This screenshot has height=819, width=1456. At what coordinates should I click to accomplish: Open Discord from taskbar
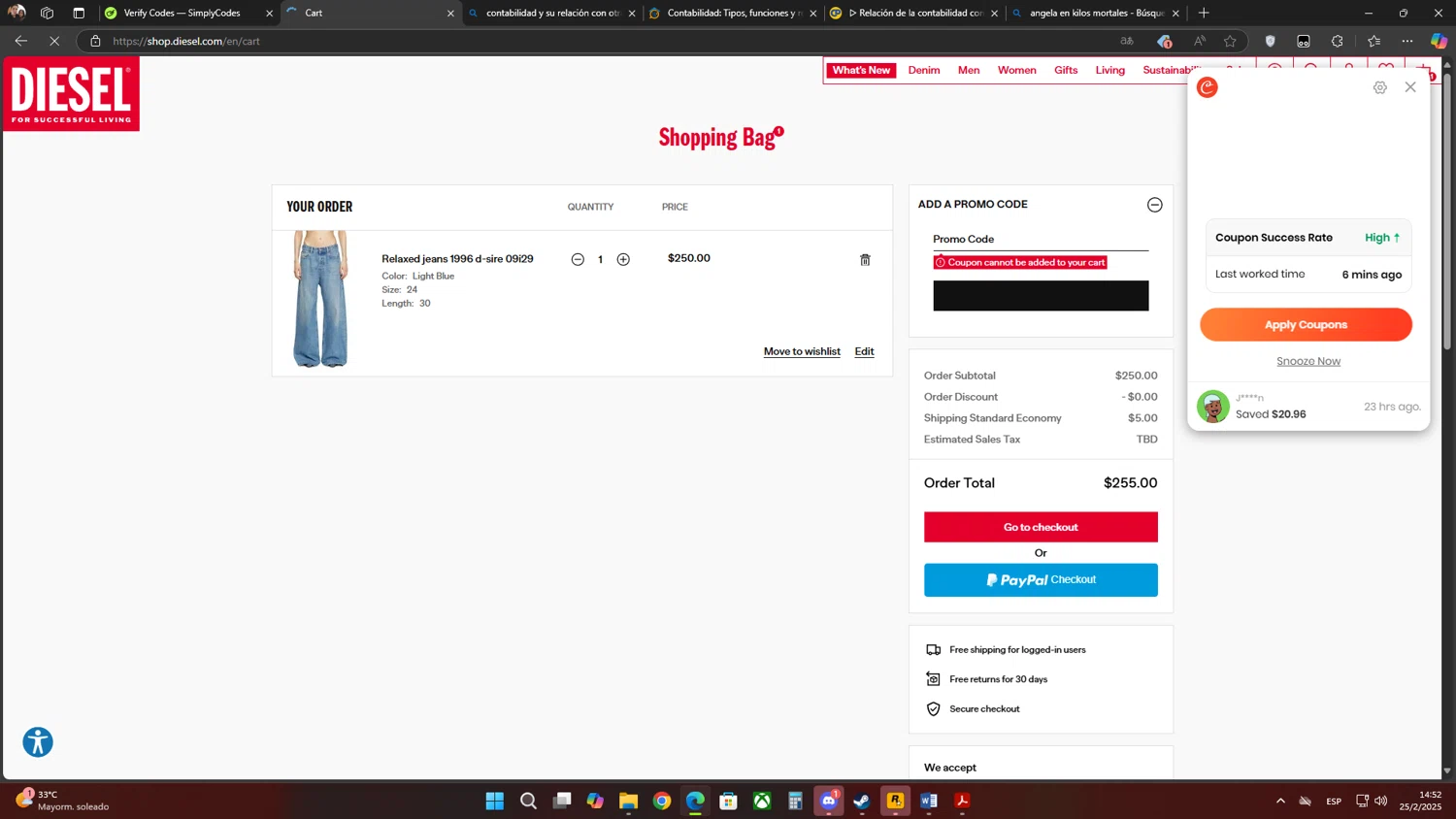click(829, 801)
